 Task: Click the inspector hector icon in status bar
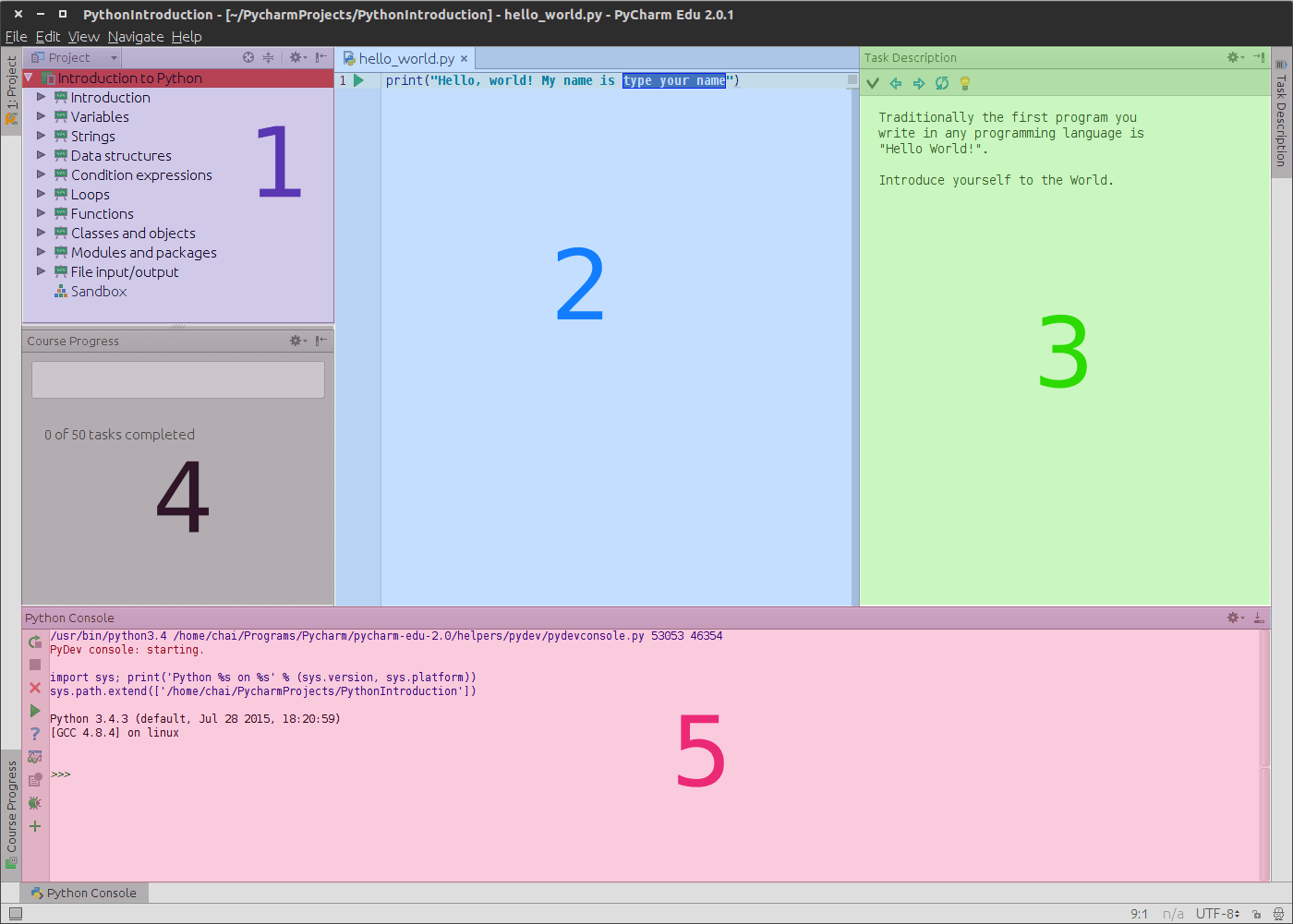coord(1278,914)
